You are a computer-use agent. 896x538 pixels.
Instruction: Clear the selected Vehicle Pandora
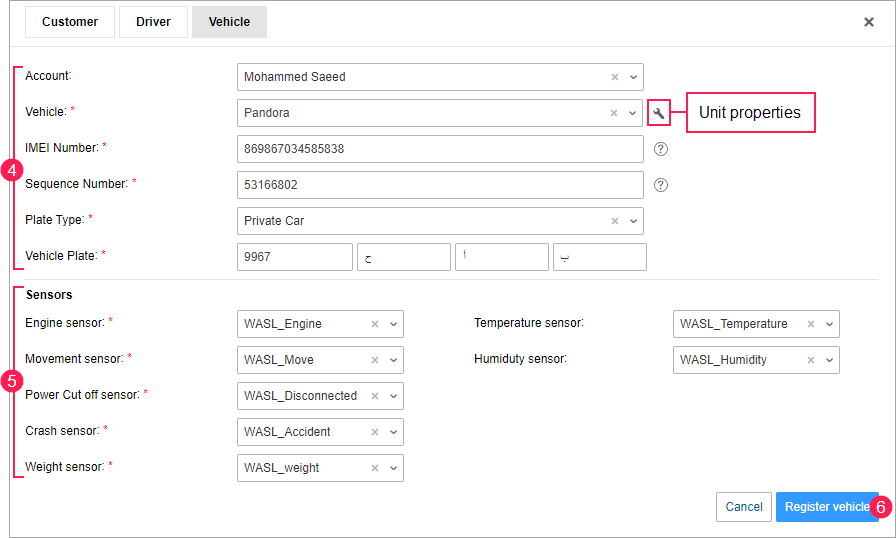[x=615, y=113]
